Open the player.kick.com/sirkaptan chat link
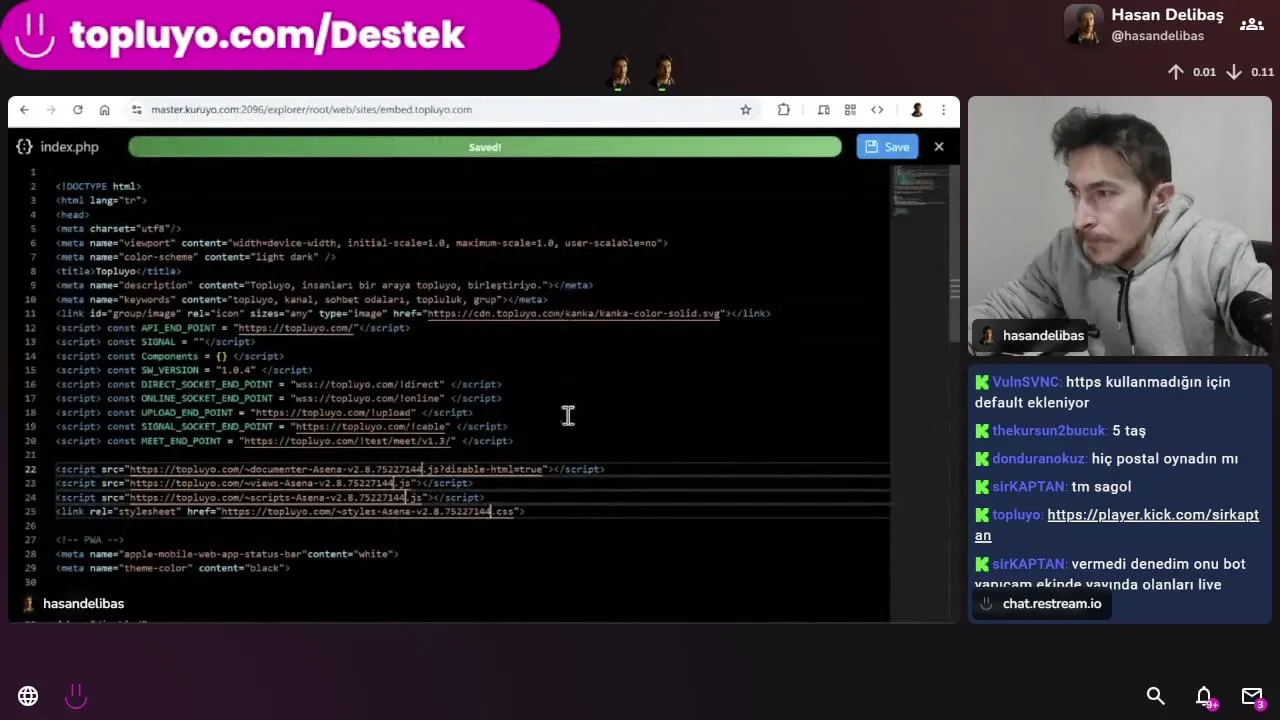Image resolution: width=1280 pixels, height=720 pixels. 1117,525
